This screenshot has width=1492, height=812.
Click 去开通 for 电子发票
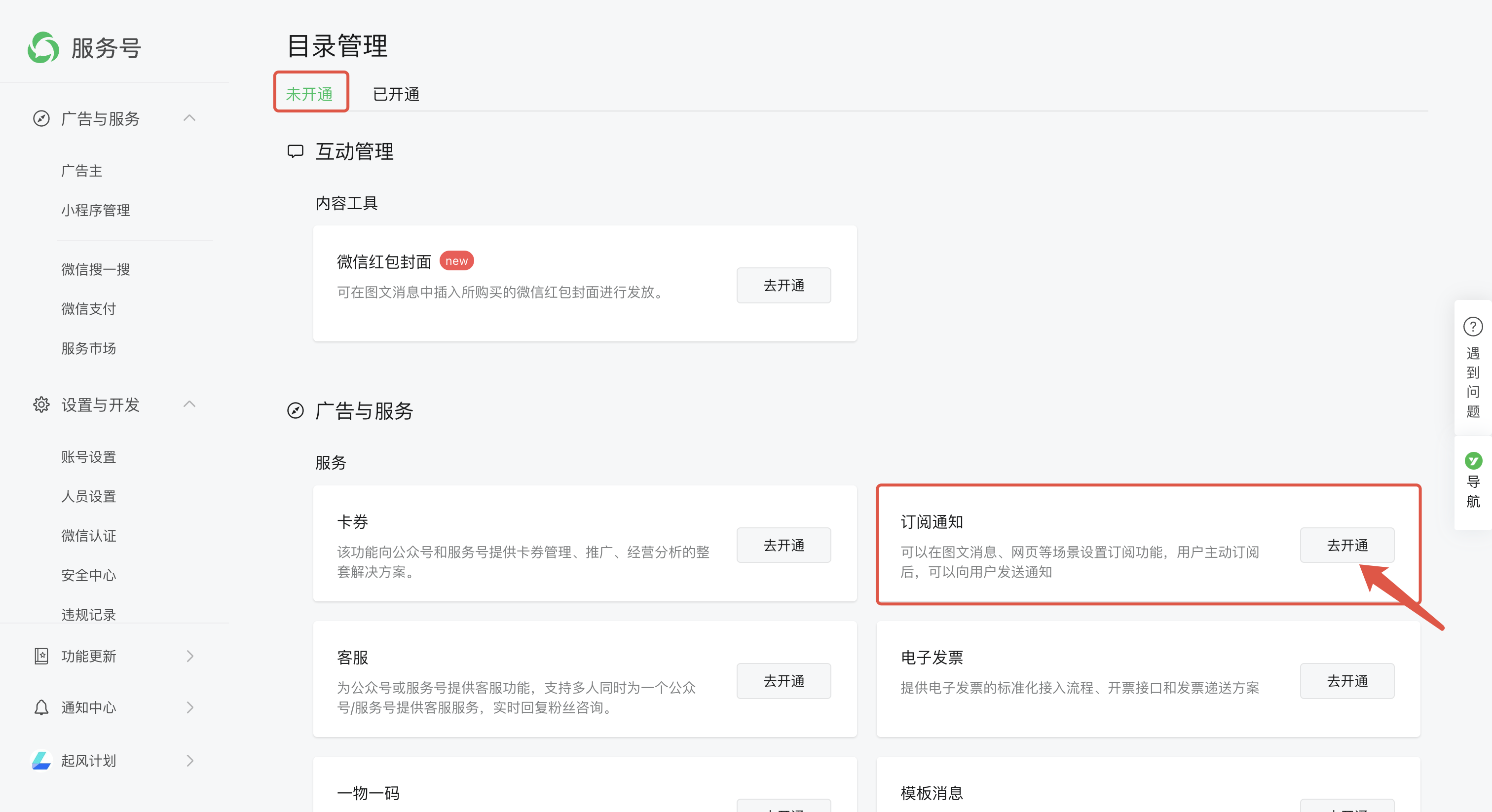pyautogui.click(x=1347, y=680)
